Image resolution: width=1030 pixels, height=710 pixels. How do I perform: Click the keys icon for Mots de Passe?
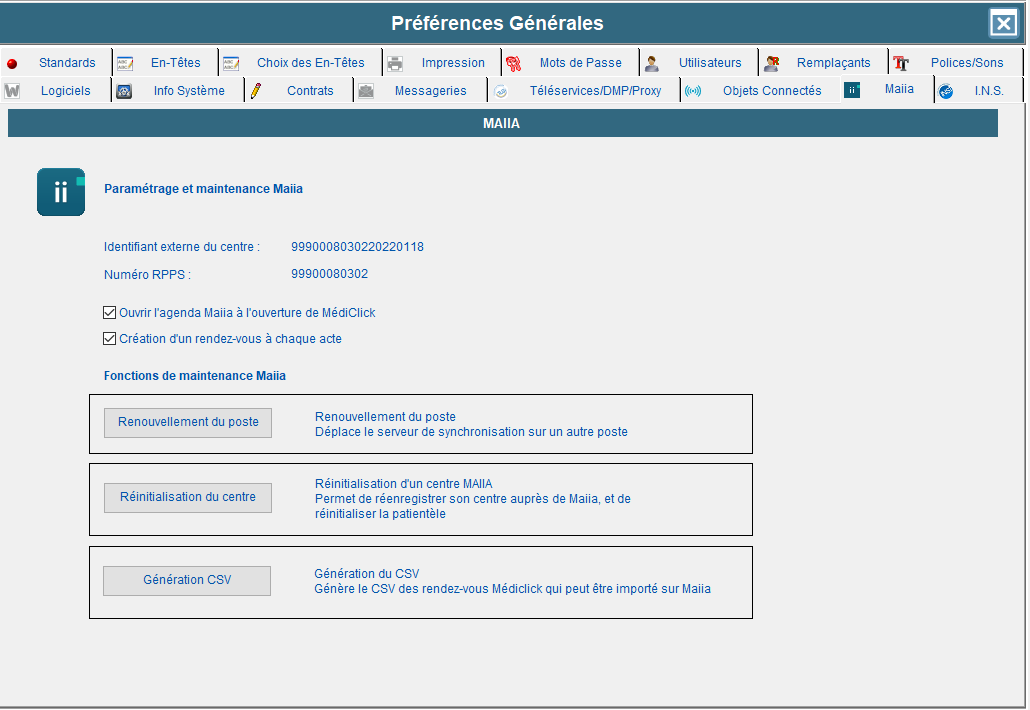click(513, 63)
